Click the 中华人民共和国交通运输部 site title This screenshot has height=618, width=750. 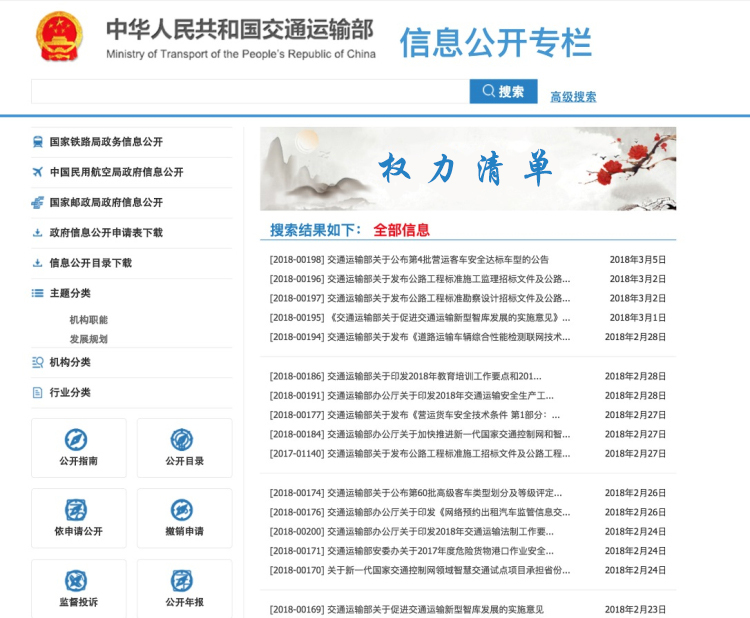(x=240, y=29)
